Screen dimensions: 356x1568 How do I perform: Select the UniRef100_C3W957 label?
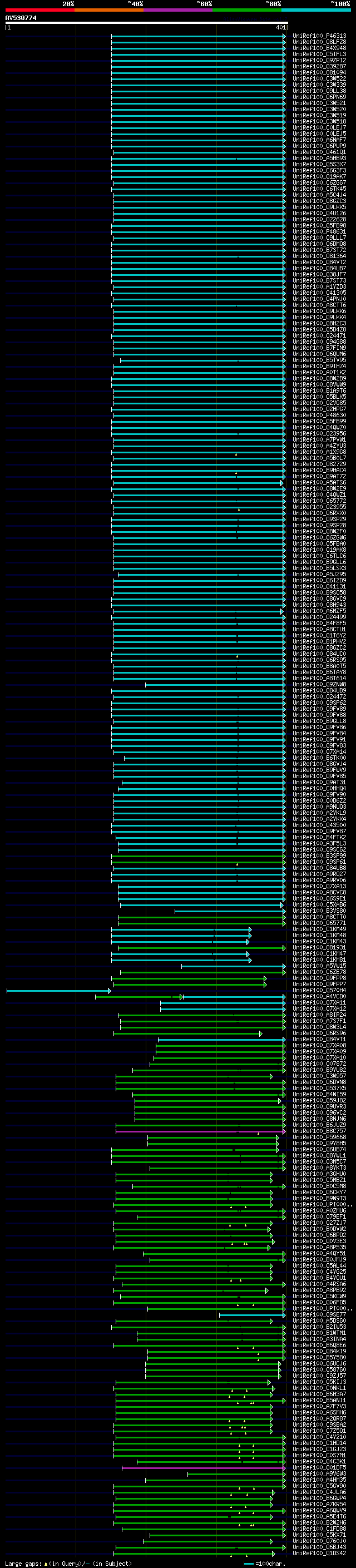point(319,1076)
